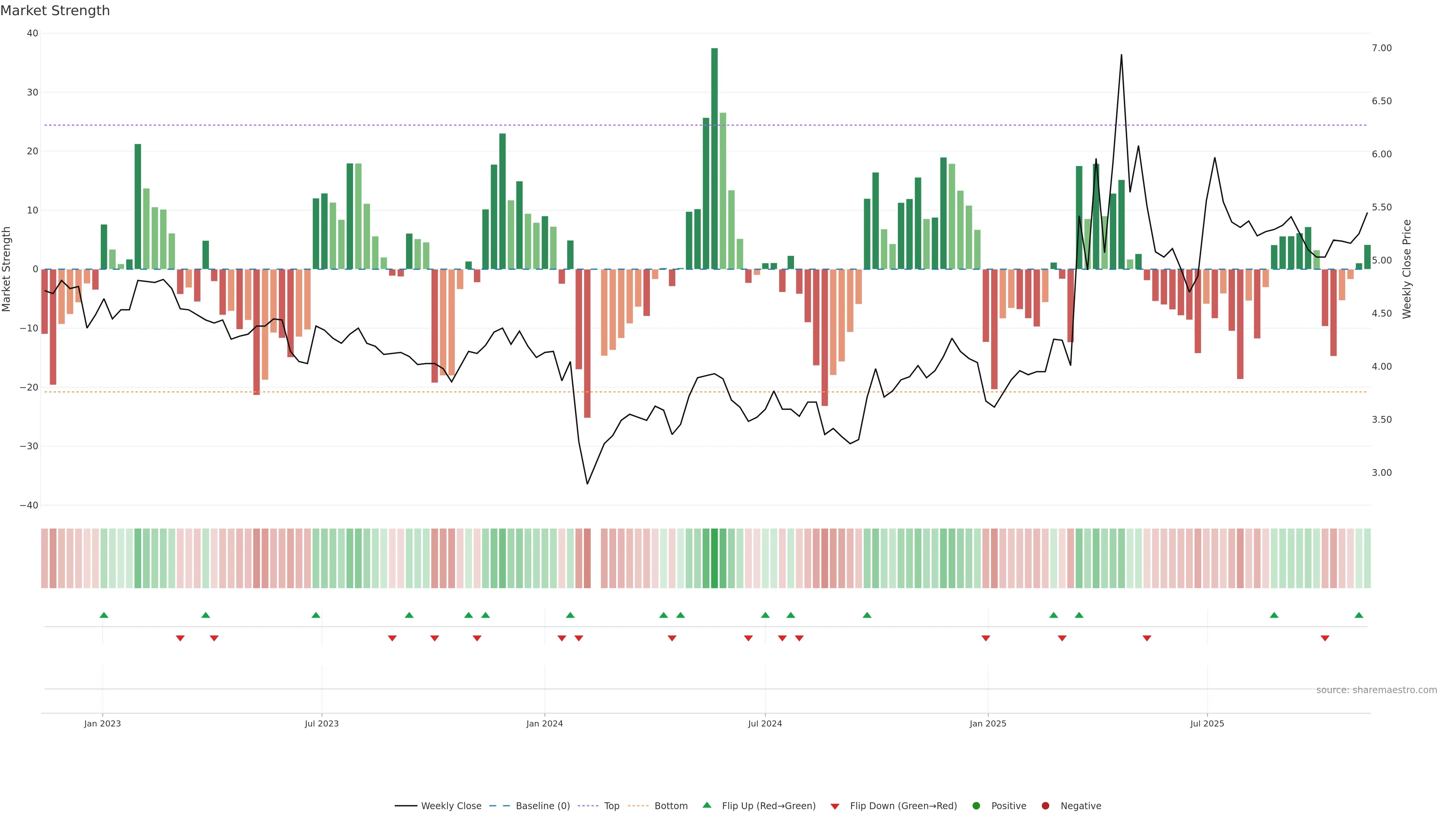Viewport: 1456px width, 819px height.
Task: Click the Flip Down red triangle legend icon
Action: (835, 806)
